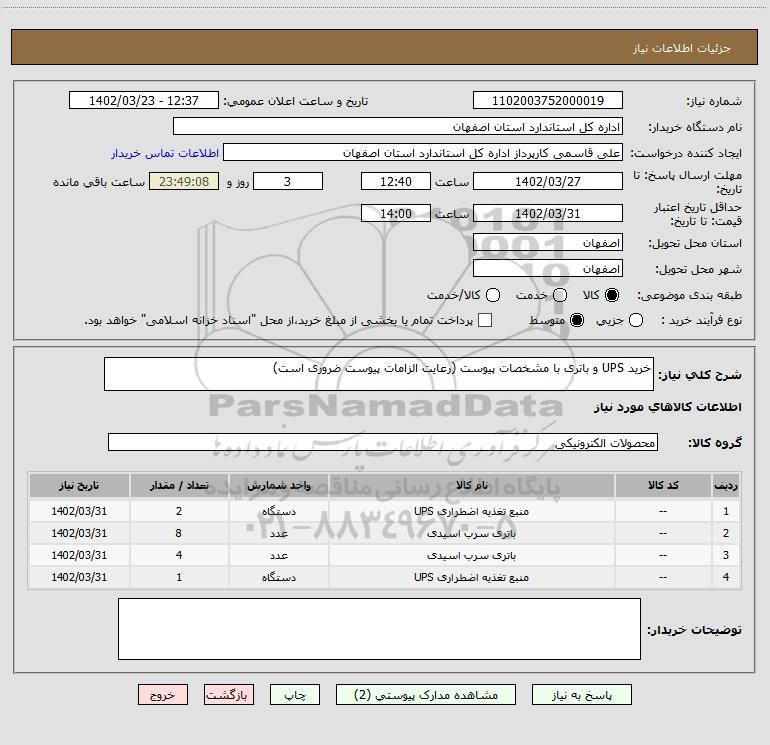
Task: Click the deadline time 12:40 field
Action: pos(396,181)
